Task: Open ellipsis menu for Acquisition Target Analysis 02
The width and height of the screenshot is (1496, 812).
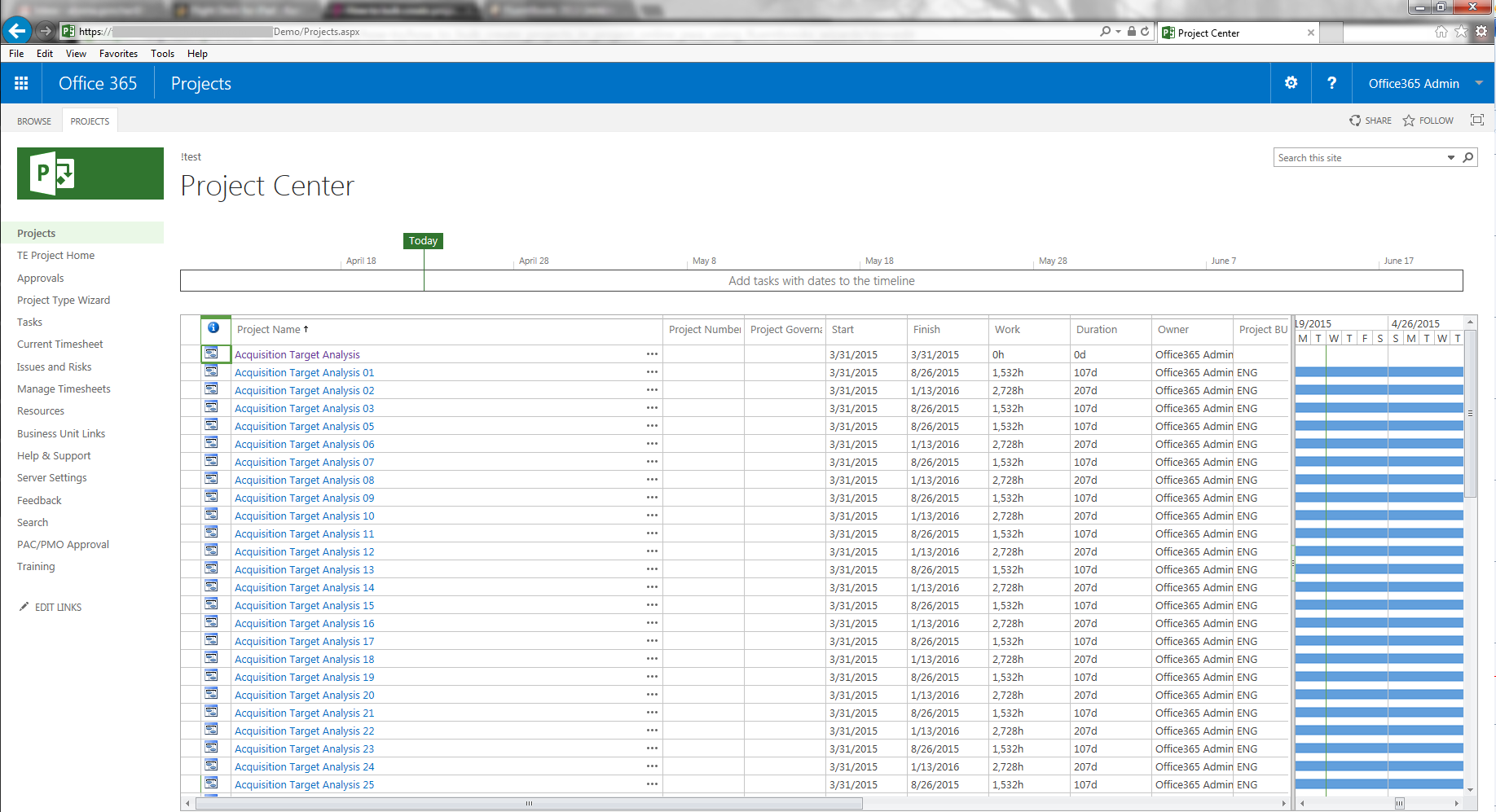Action: pyautogui.click(x=652, y=390)
